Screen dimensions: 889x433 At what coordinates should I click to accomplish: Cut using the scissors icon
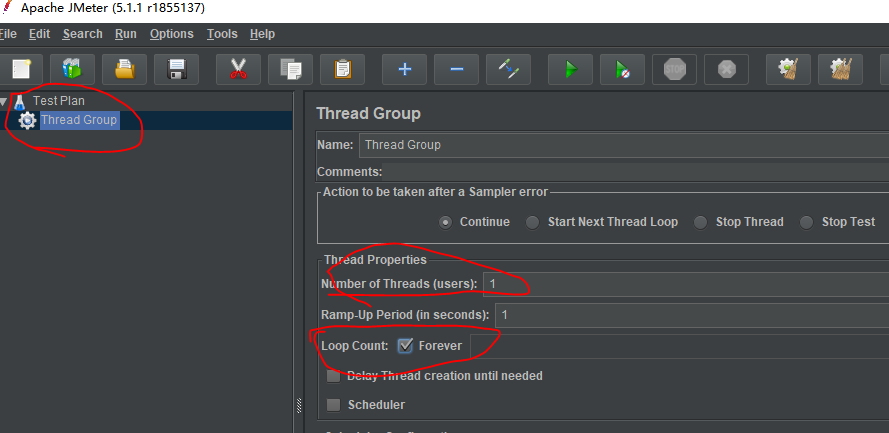point(238,70)
